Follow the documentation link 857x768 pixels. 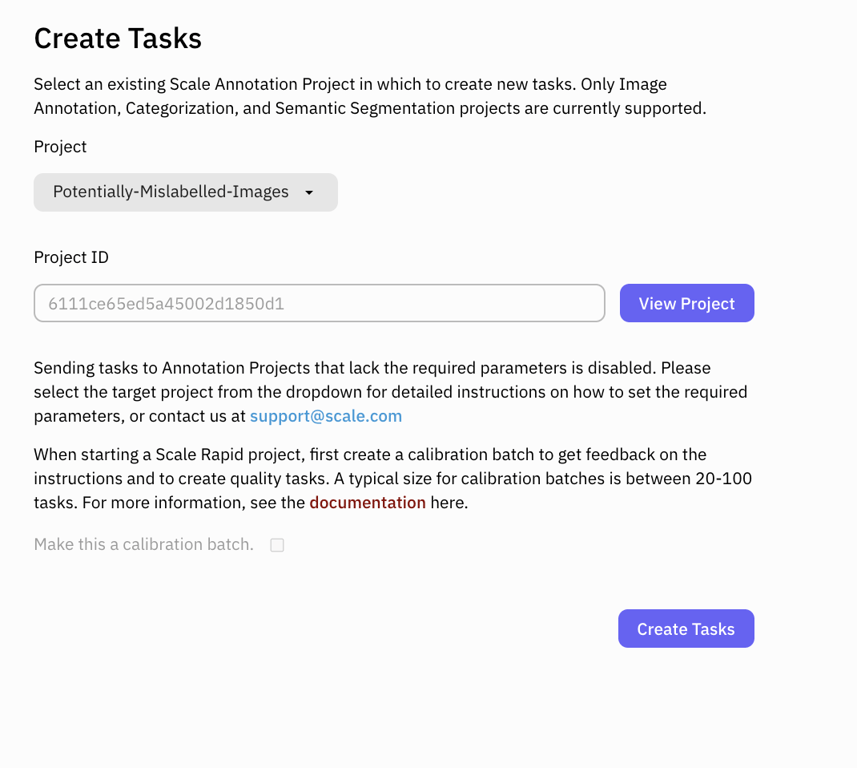pos(367,502)
